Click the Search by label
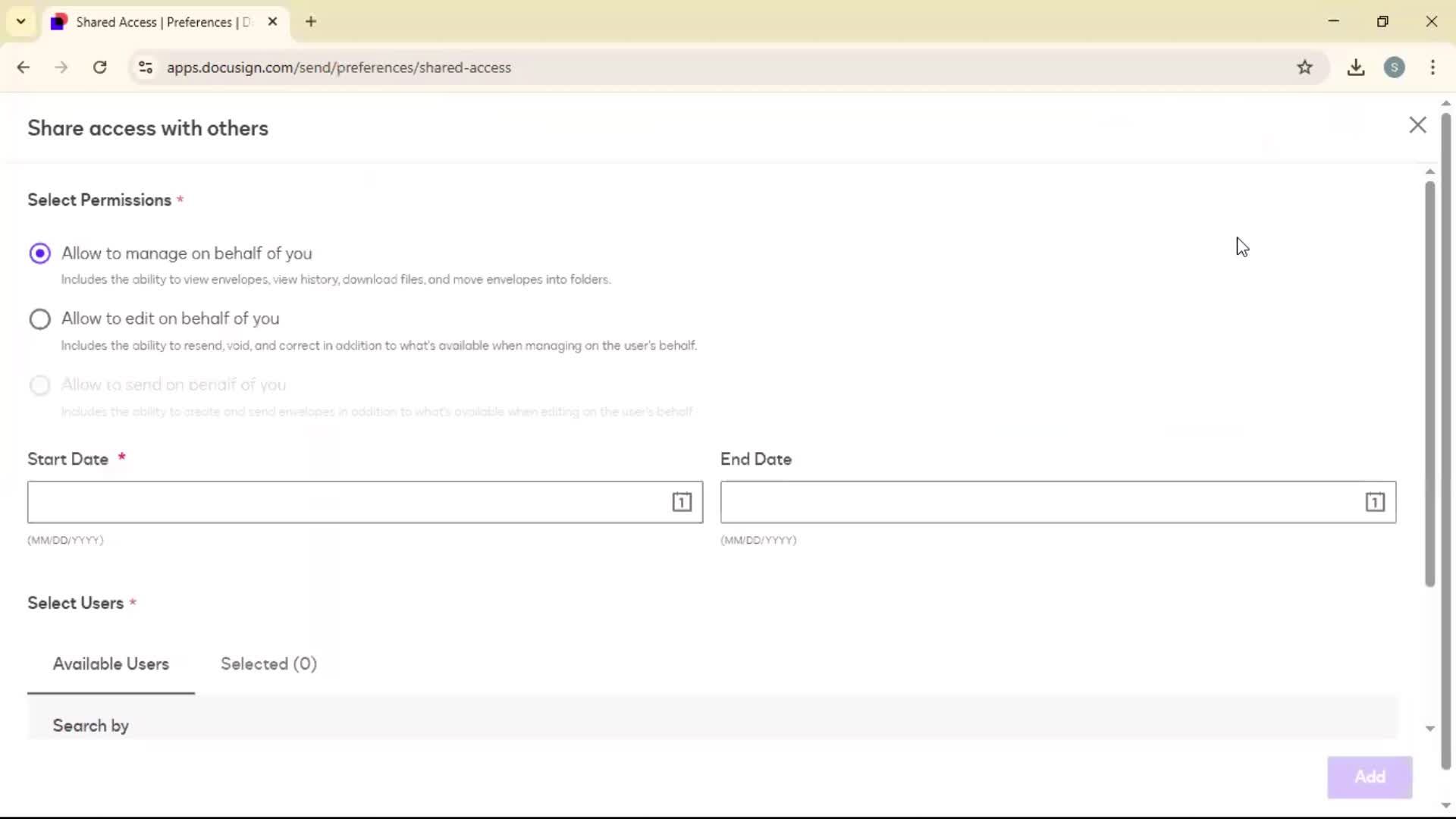 click(x=91, y=726)
